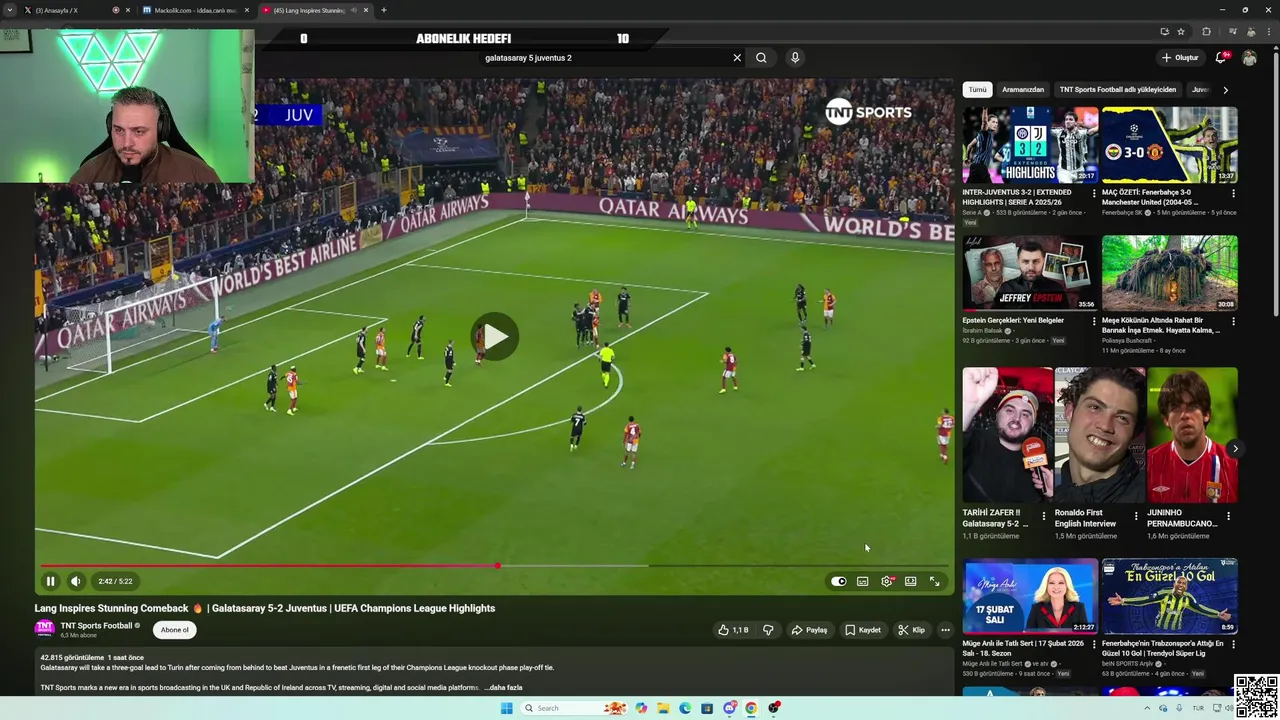
Task: Open a new Chrome tab with plus
Action: pyautogui.click(x=384, y=10)
